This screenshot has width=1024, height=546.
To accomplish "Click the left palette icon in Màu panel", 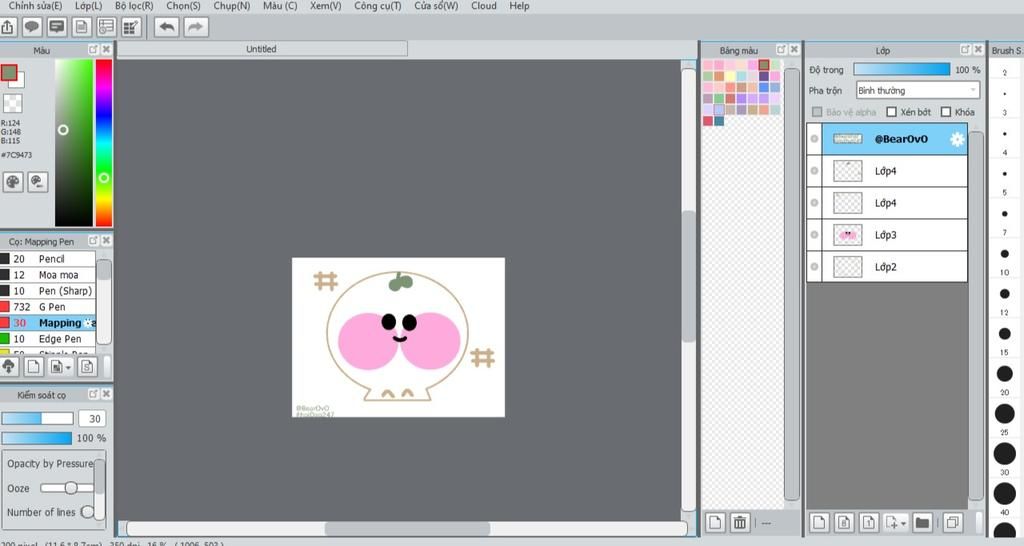I will (13, 182).
